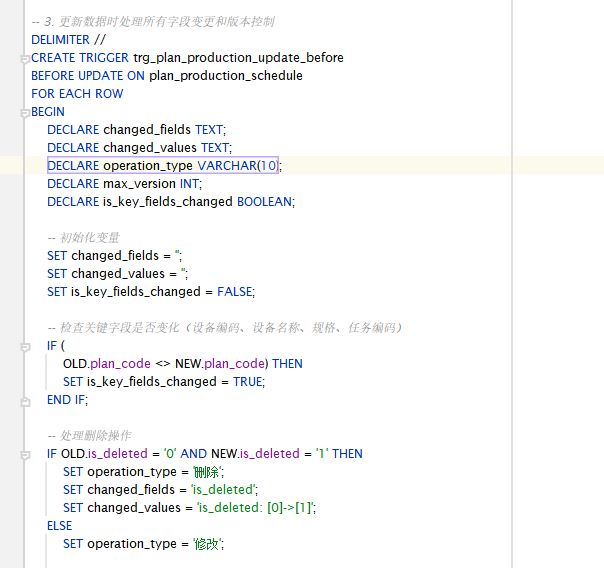Click the FOR EACH ROW line
This screenshot has height=568, width=604.
77,94
